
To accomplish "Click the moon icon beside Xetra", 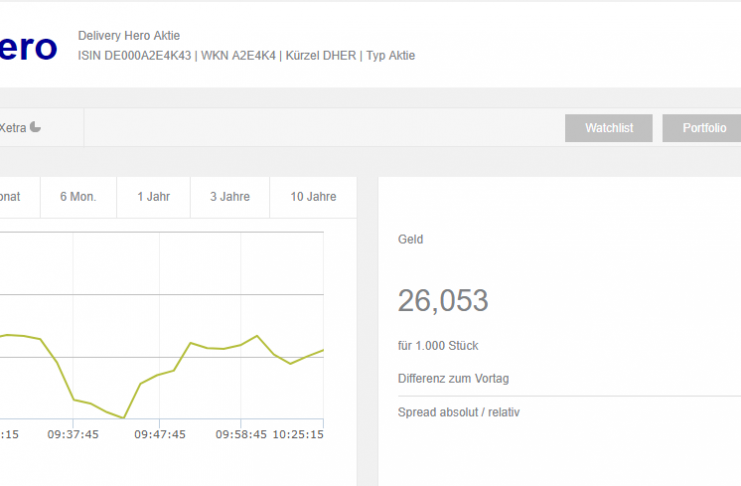I will 35,127.
